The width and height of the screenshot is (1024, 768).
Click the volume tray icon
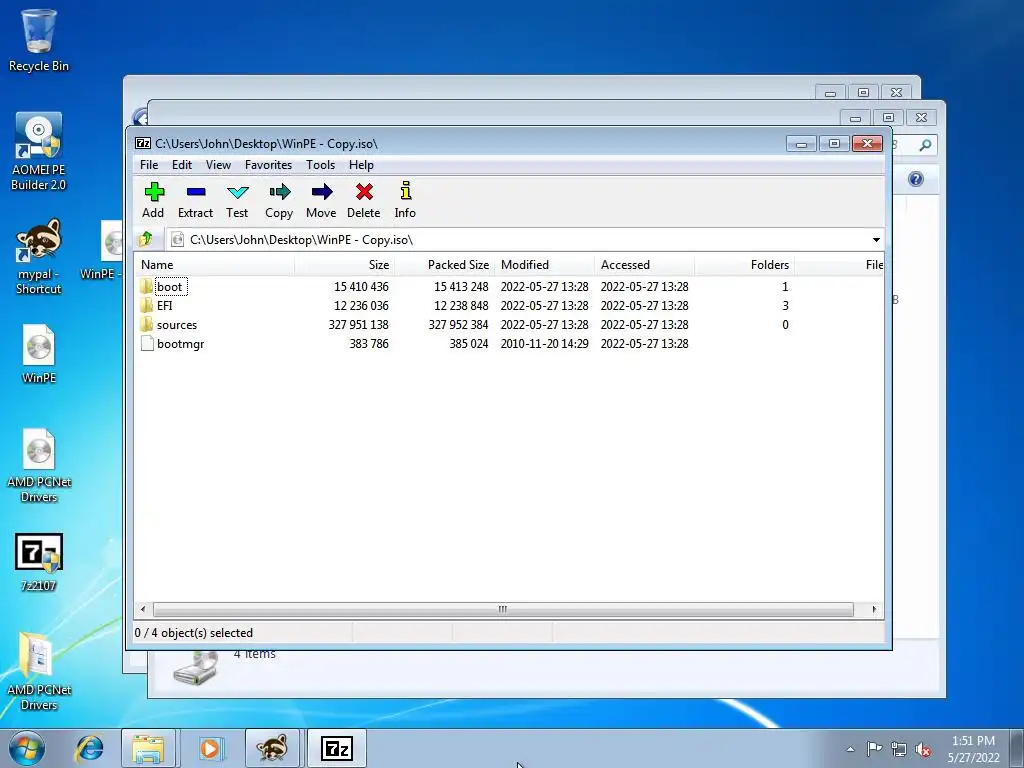pyautogui.click(x=923, y=750)
